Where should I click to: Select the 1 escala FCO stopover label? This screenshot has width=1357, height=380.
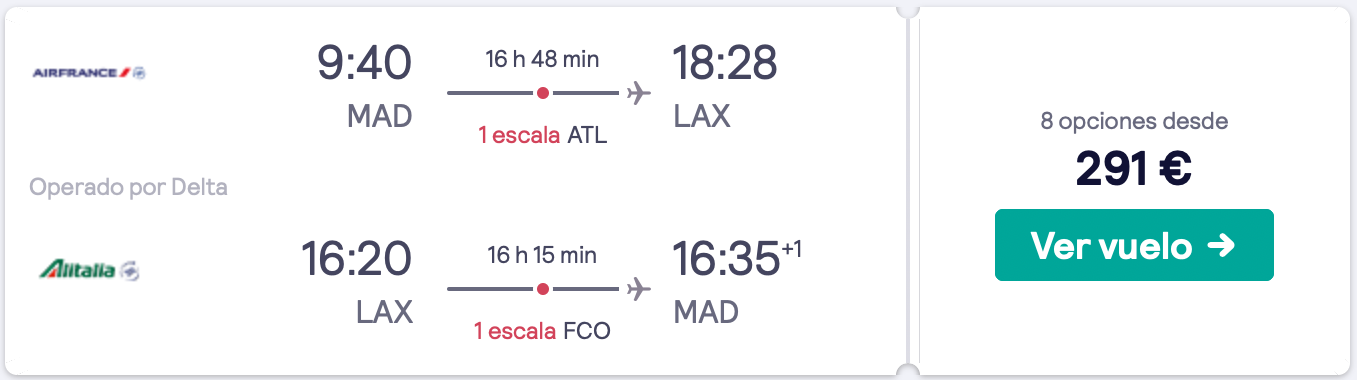click(543, 331)
